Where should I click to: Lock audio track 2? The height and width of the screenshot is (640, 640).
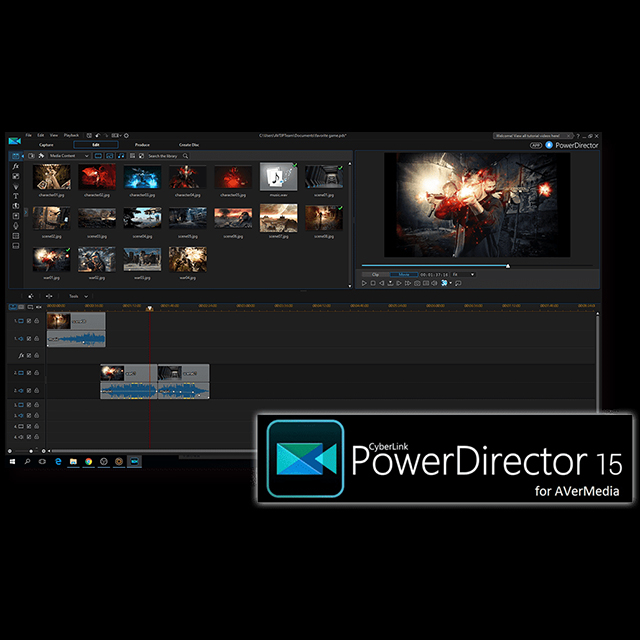coord(36,390)
